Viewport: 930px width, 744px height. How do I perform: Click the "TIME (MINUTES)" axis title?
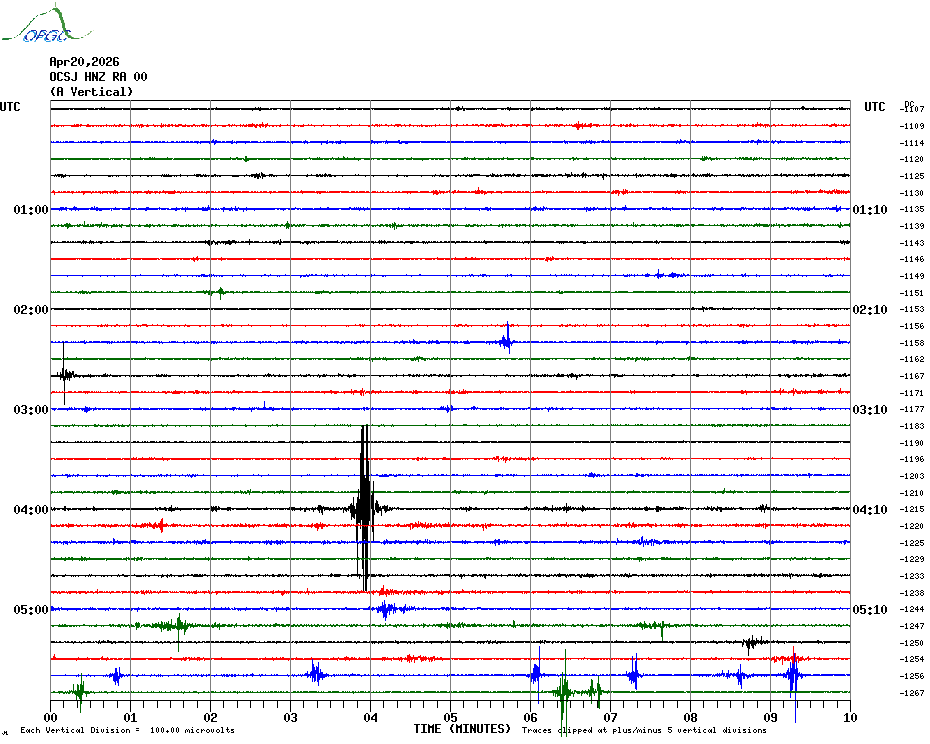coord(462,729)
